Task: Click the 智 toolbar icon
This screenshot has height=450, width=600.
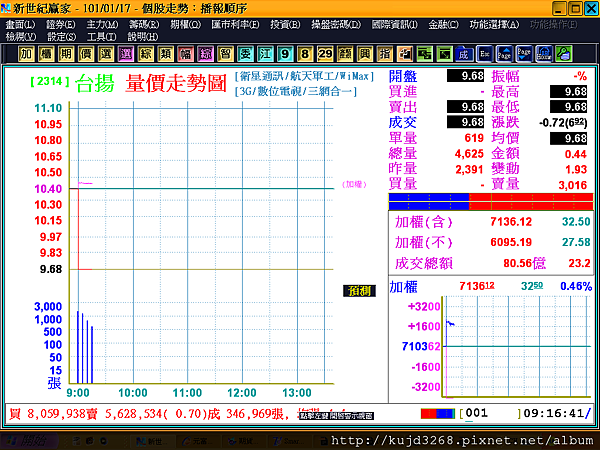Action: click(225, 54)
